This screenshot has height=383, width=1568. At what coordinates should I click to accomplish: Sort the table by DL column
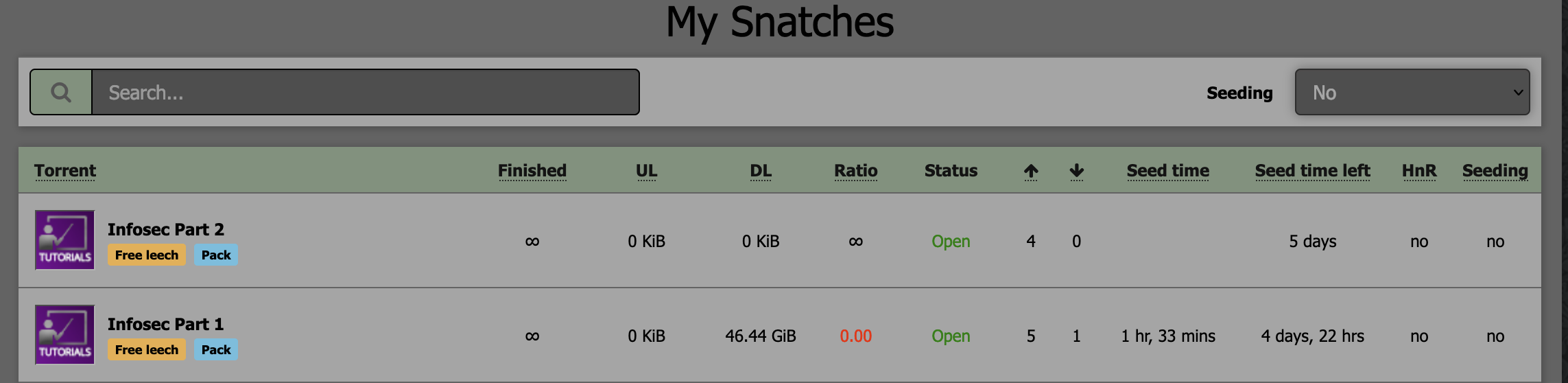(761, 170)
